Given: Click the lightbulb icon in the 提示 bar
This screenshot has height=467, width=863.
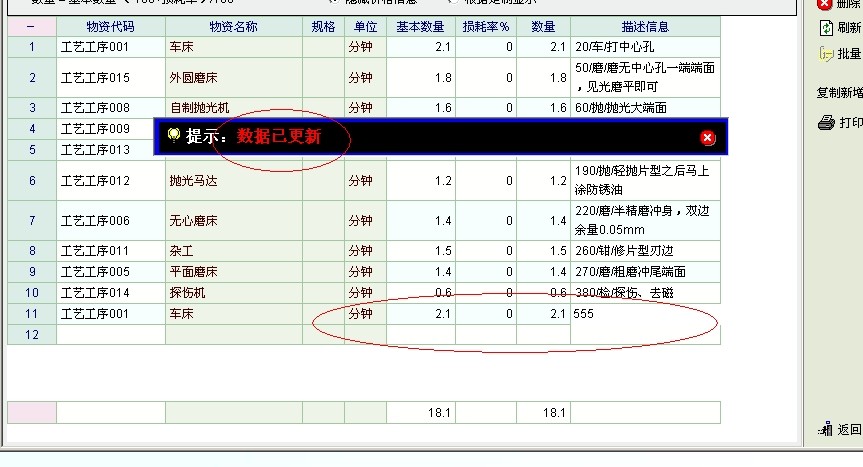Looking at the screenshot, I should coord(174,135).
